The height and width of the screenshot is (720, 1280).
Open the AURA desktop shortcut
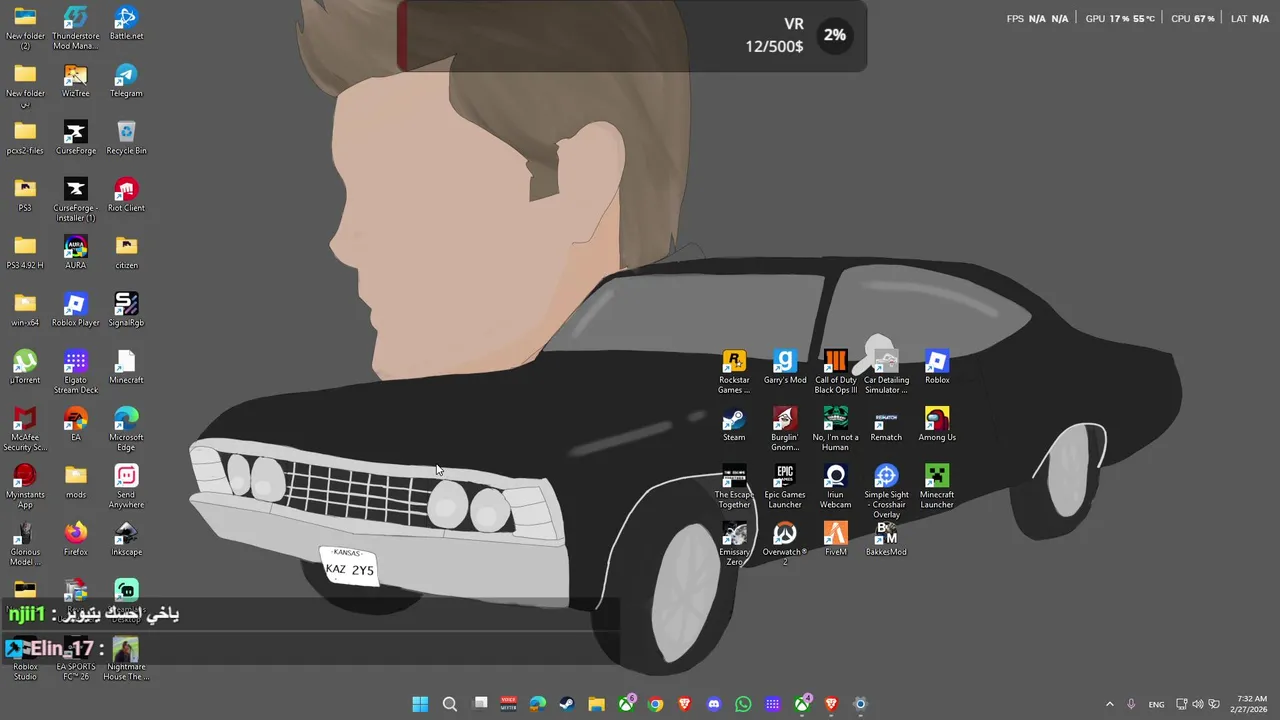click(x=75, y=252)
